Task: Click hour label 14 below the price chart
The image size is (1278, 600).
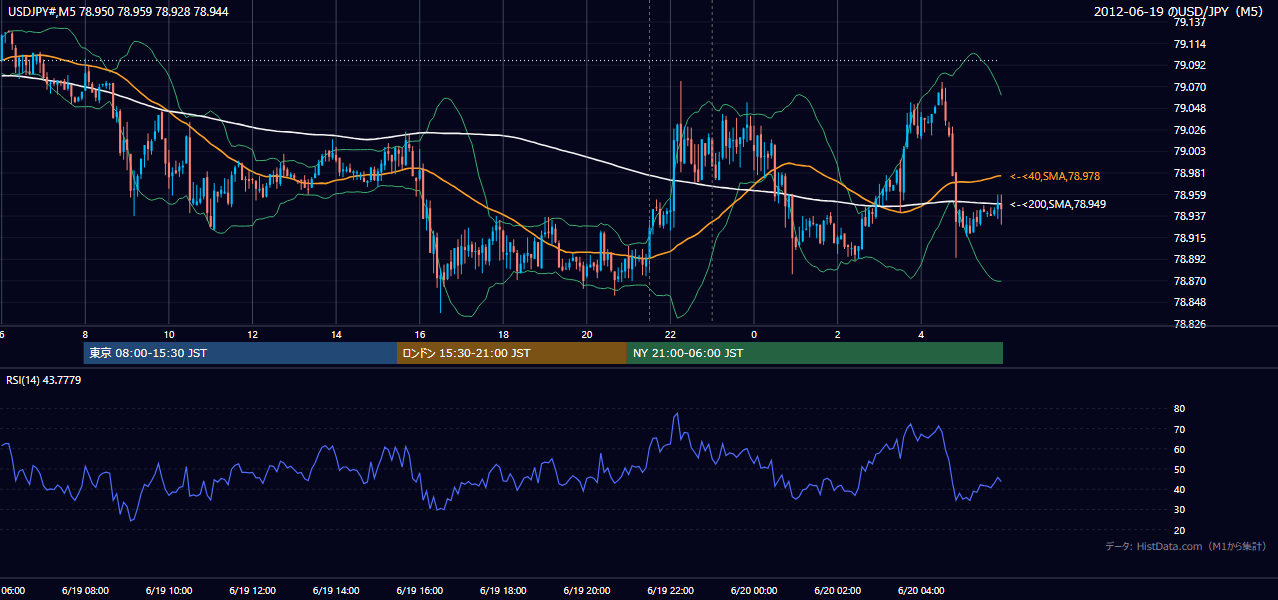Action: coord(336,335)
